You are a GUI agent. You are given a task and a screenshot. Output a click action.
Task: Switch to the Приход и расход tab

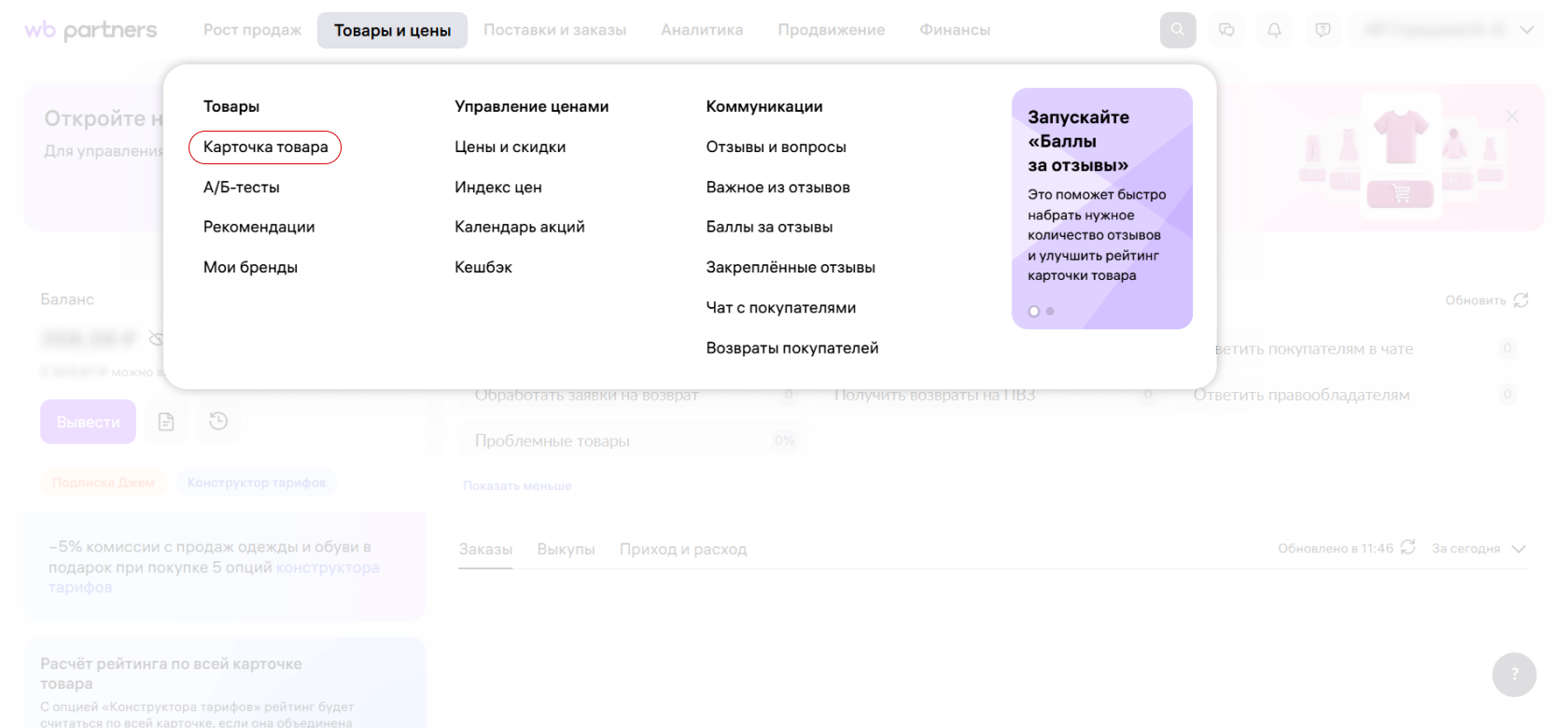(x=683, y=550)
